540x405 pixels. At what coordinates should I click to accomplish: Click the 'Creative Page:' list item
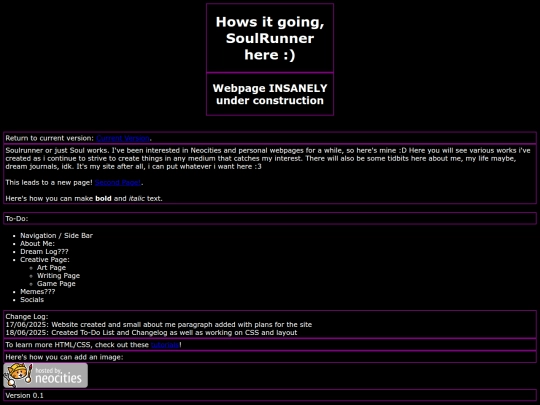(x=45, y=260)
